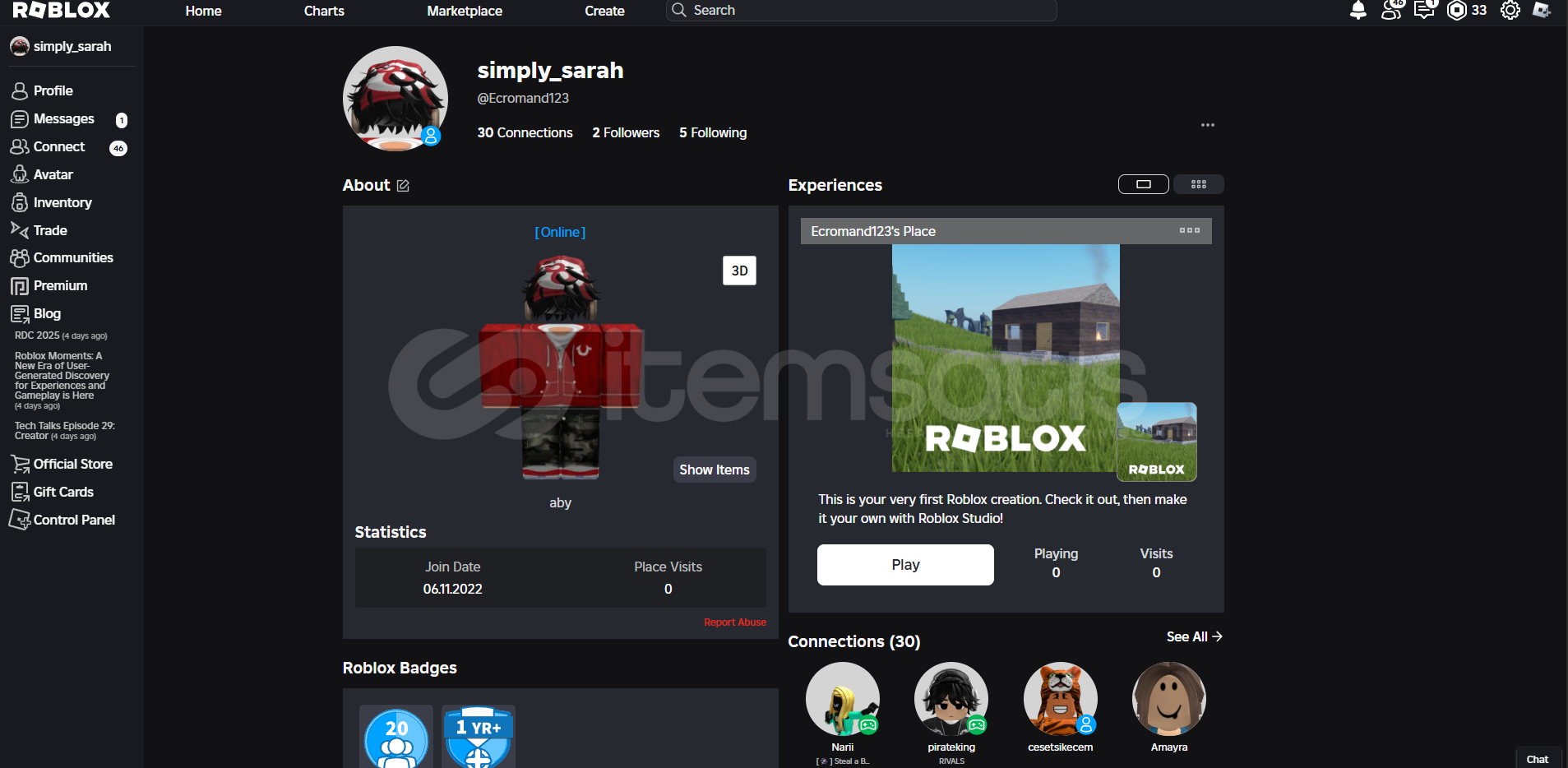Click the Messages sidebar icon

click(20, 119)
